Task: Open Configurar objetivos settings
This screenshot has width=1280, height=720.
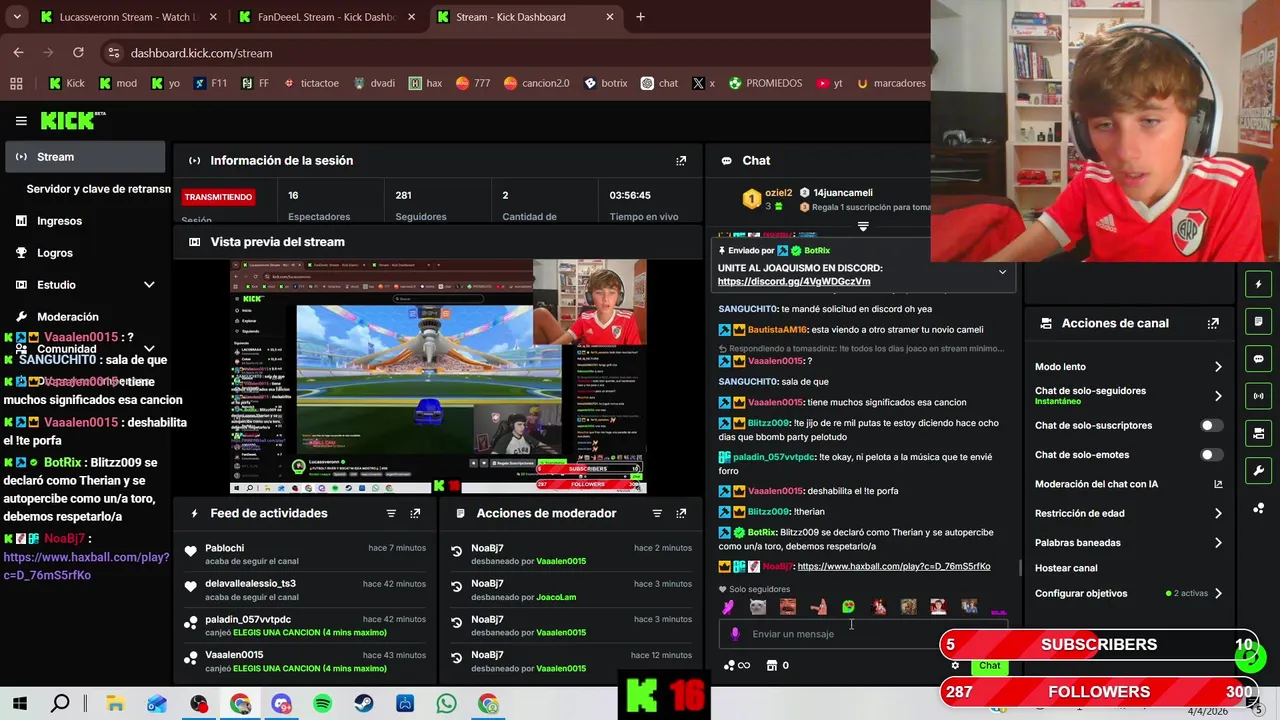Action: click(x=1128, y=593)
